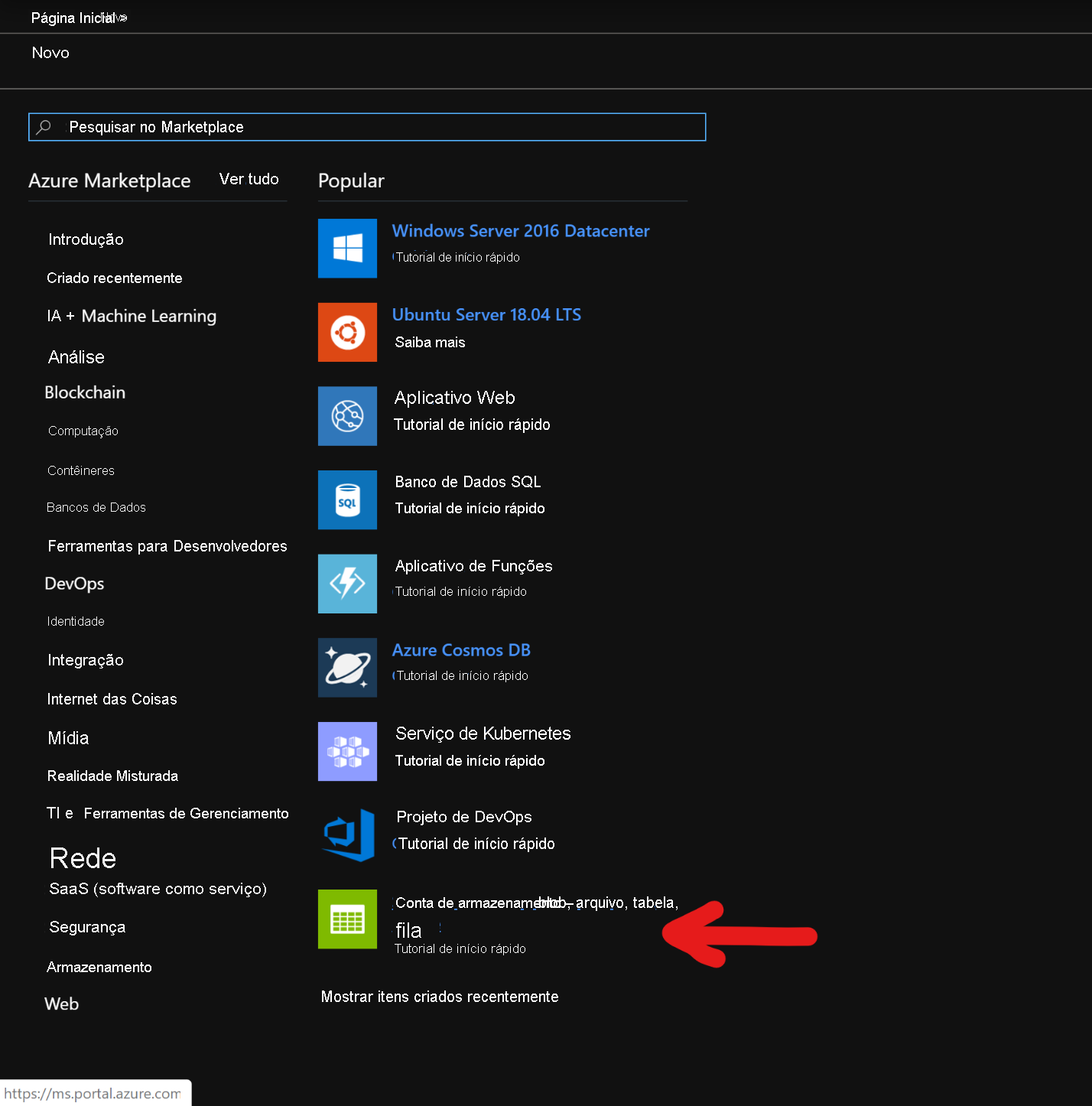Select the Armazenamento category
Image resolution: width=1092 pixels, height=1106 pixels.
[x=99, y=967]
